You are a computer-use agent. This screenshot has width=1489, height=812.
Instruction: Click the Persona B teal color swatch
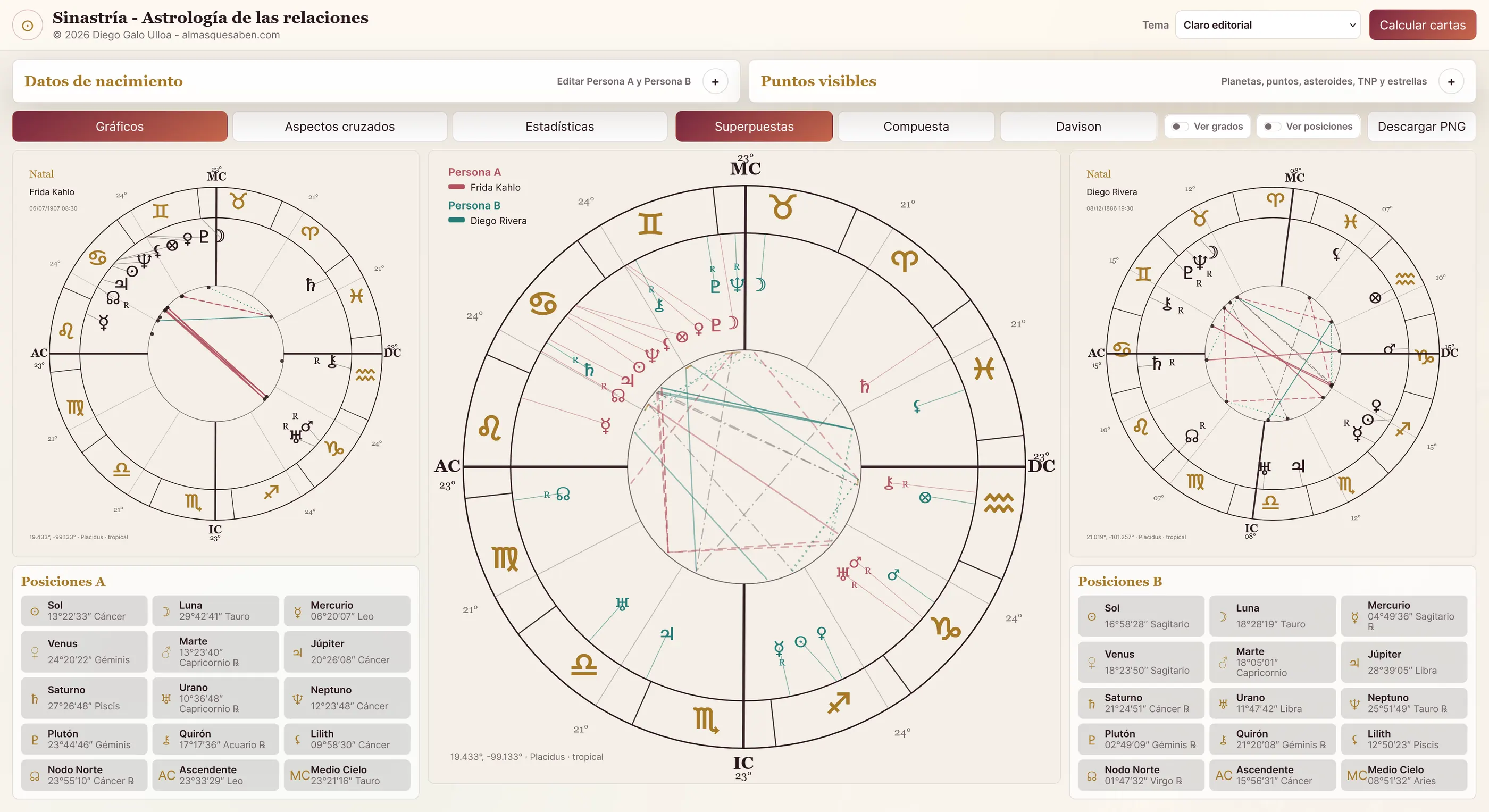(457, 220)
